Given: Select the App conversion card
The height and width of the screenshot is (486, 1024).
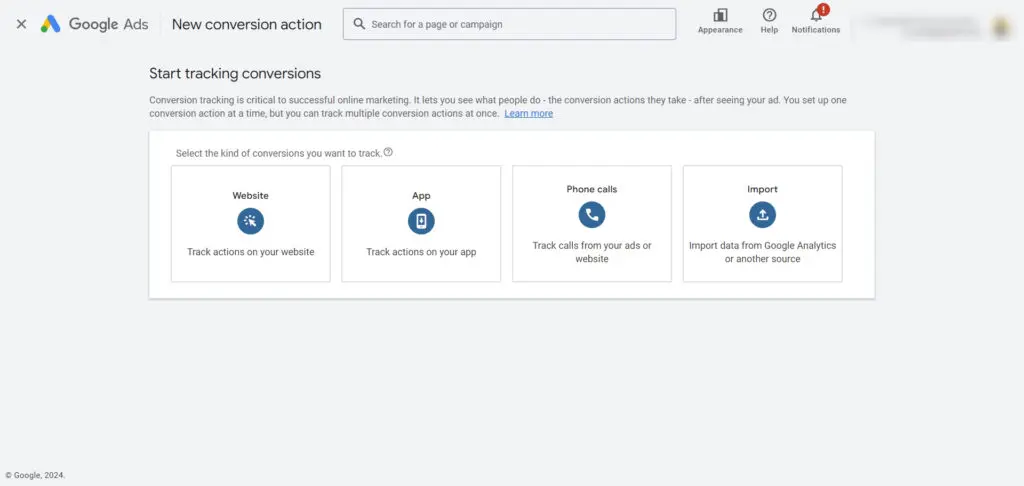Looking at the screenshot, I should pyautogui.click(x=421, y=223).
